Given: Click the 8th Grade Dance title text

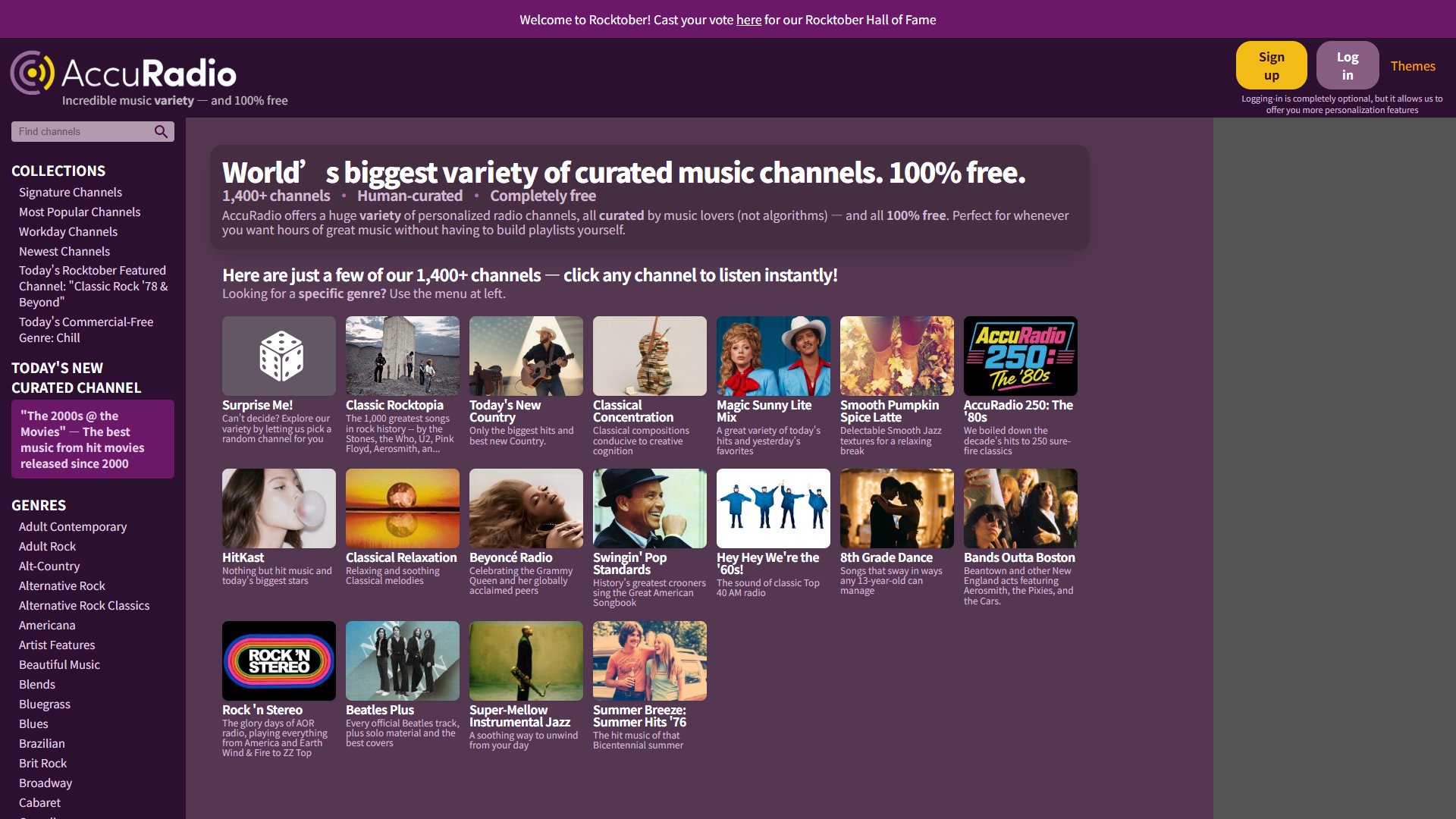Looking at the screenshot, I should (x=886, y=558).
